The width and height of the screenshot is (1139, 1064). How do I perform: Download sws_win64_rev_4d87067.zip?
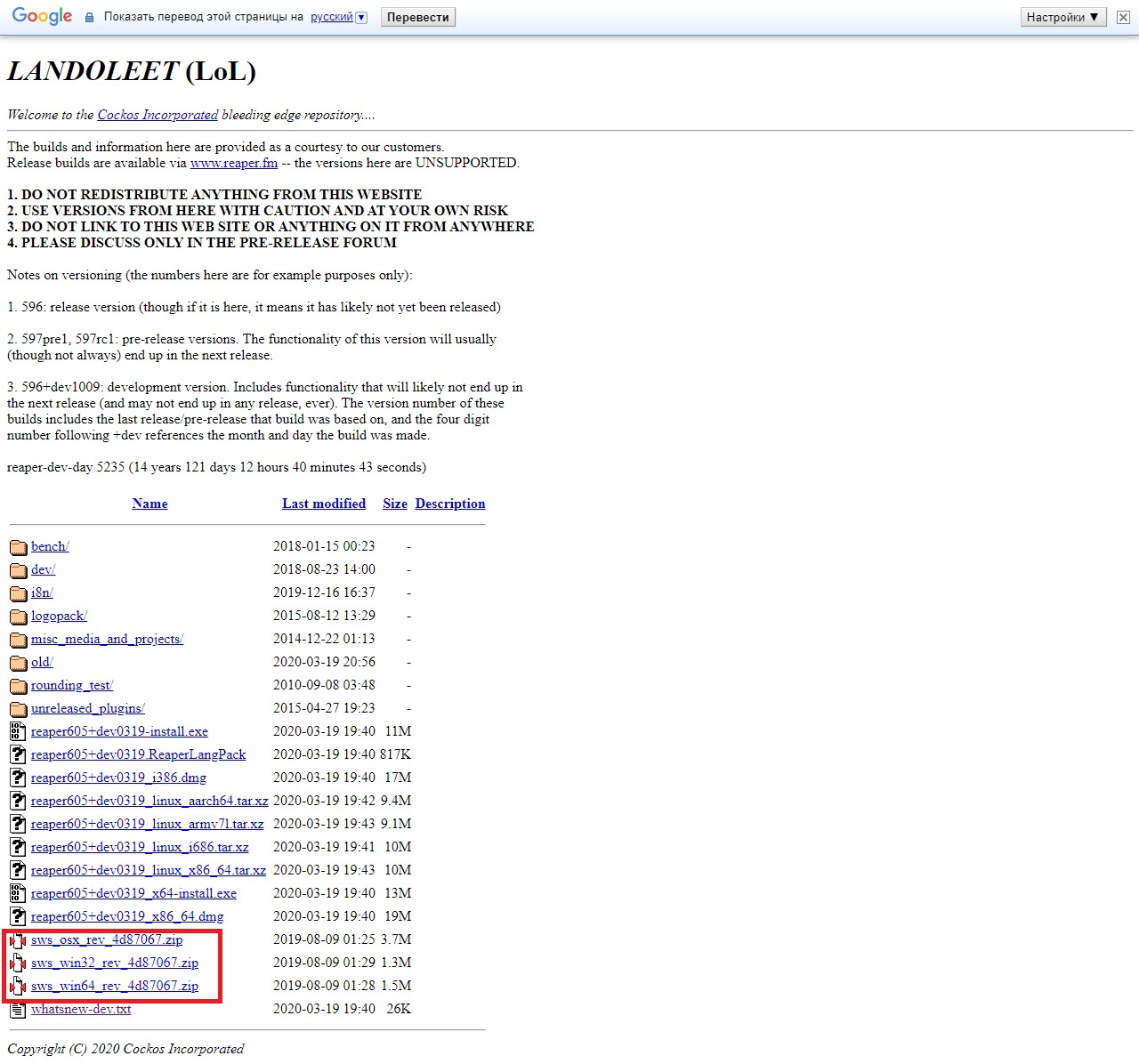point(115,986)
